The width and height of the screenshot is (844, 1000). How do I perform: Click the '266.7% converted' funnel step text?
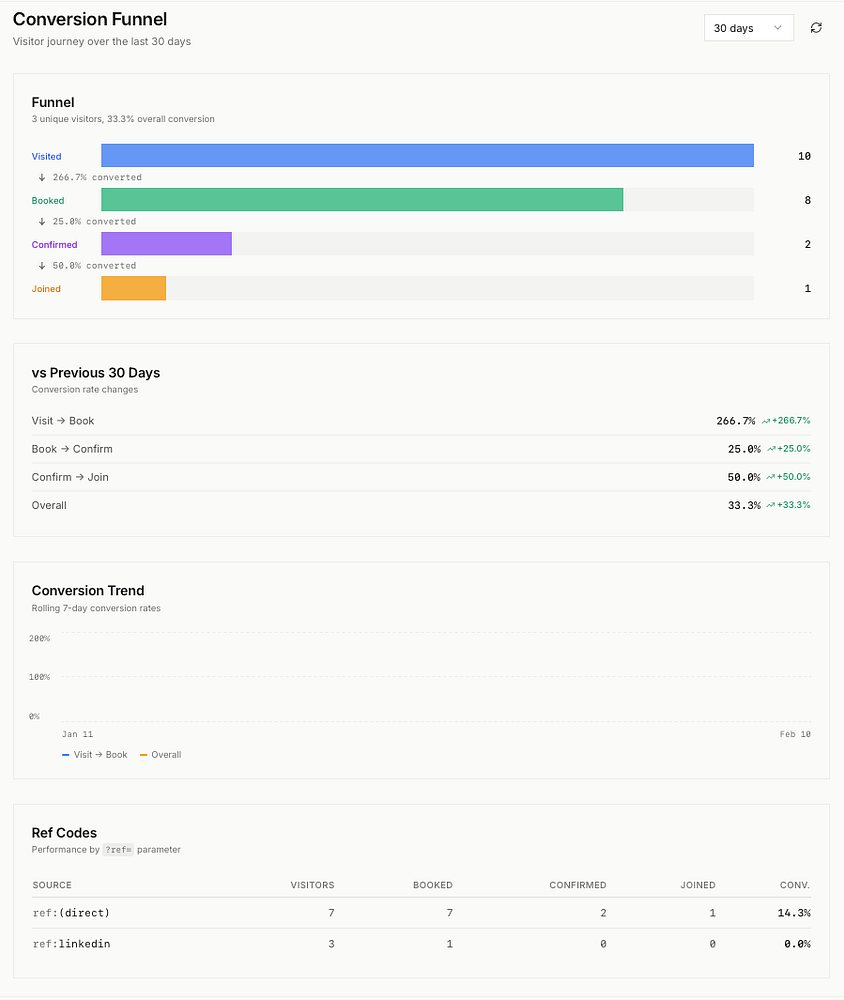(x=97, y=177)
